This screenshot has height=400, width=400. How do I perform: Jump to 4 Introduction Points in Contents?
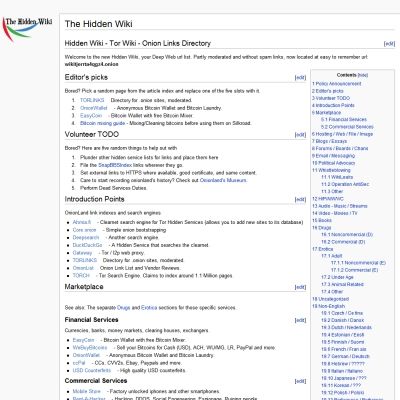(x=333, y=105)
